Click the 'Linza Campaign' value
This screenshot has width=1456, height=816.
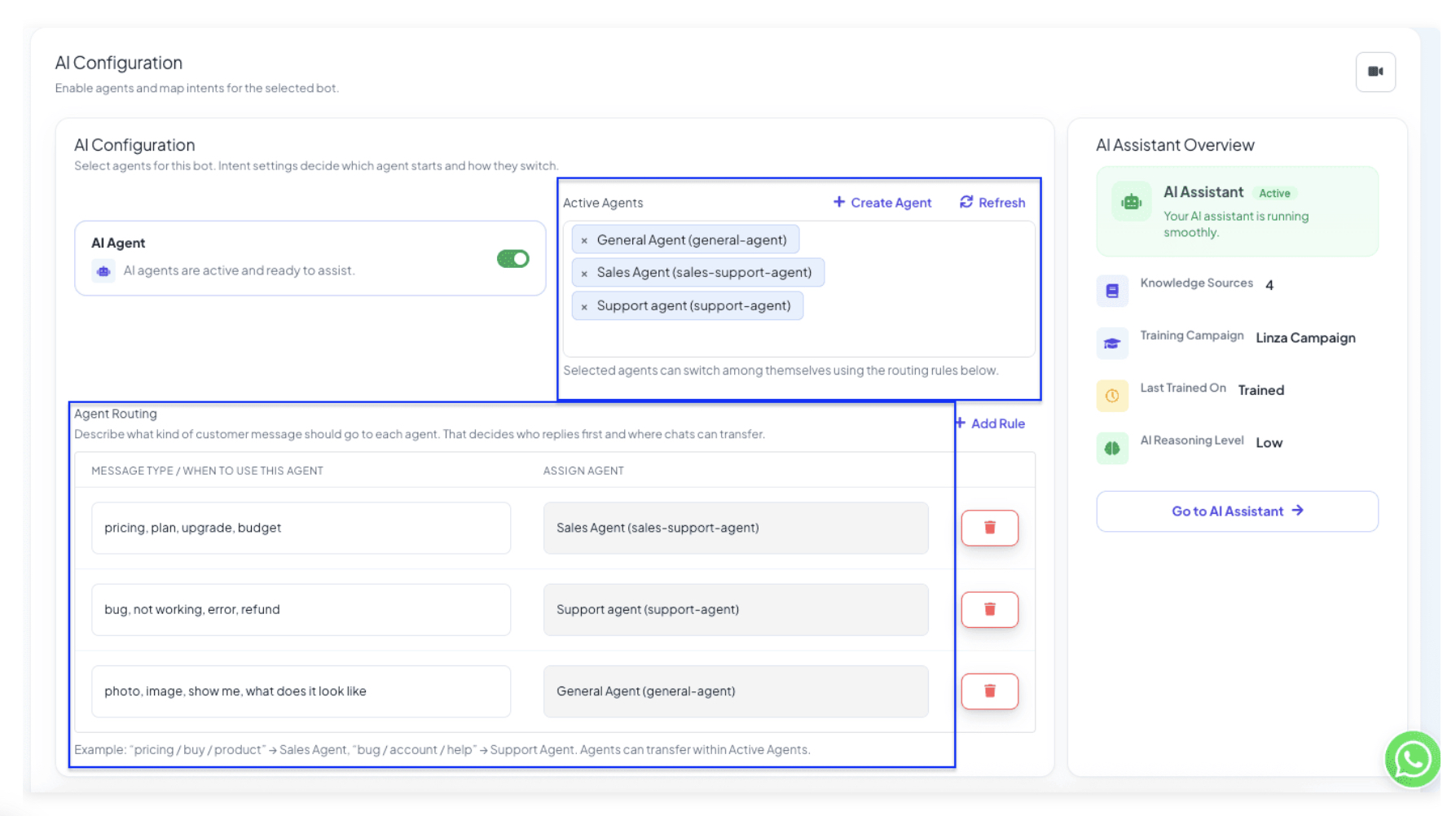1305,338
